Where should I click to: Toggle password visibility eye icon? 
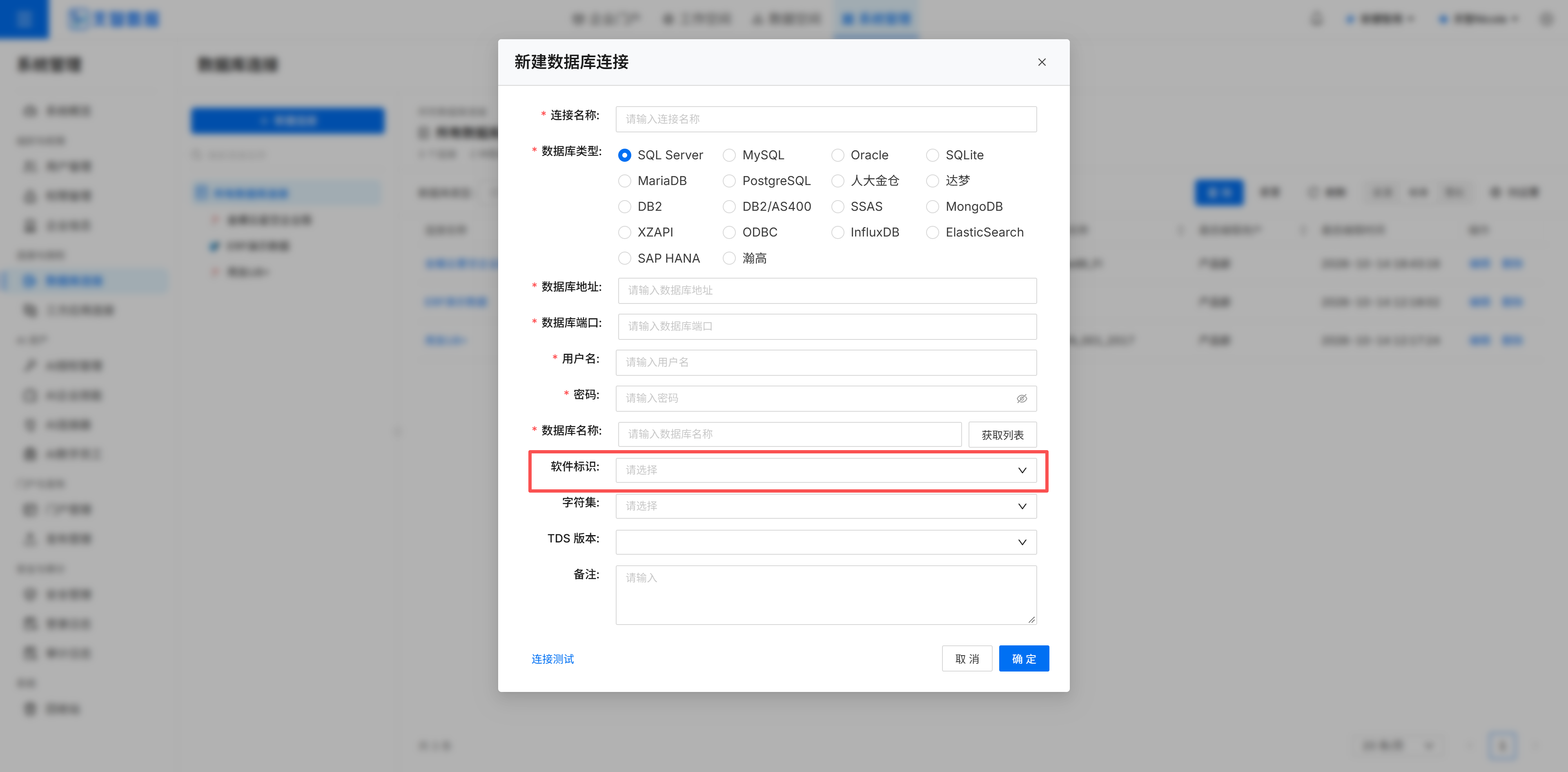pyautogui.click(x=1021, y=398)
